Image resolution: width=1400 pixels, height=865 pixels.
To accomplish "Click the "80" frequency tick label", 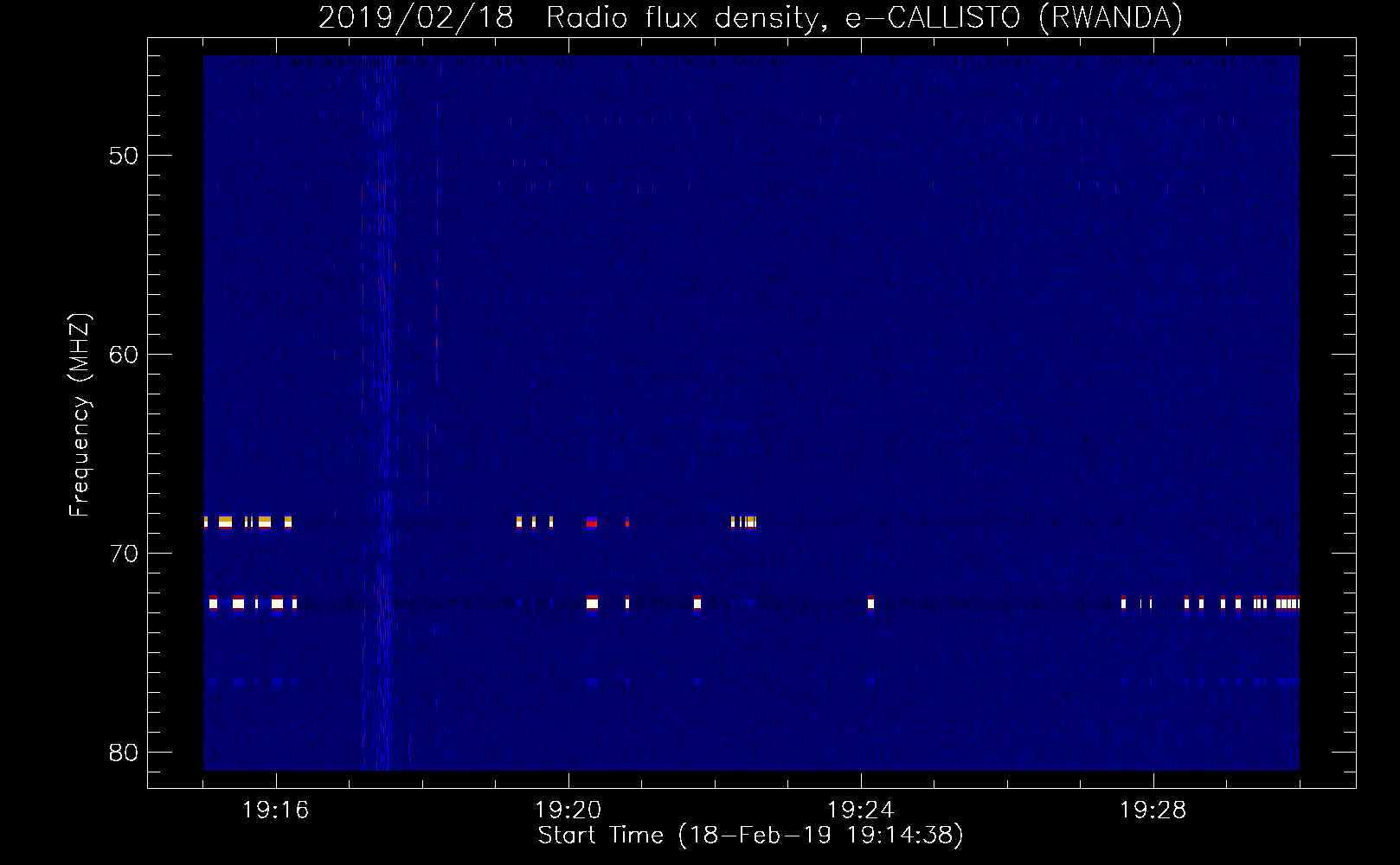I will pos(124,753).
